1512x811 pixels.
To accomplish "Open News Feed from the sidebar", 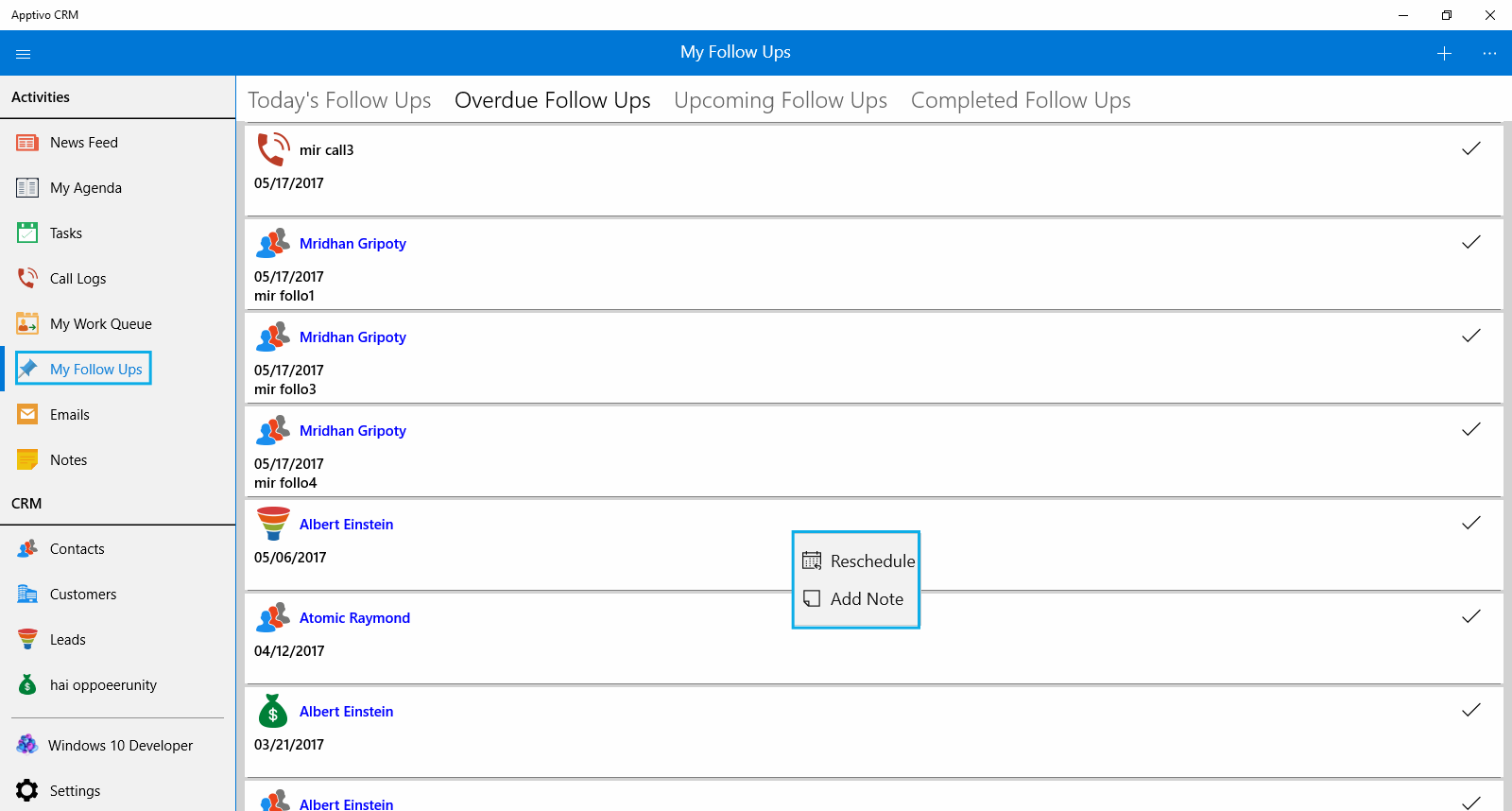I will click(83, 143).
